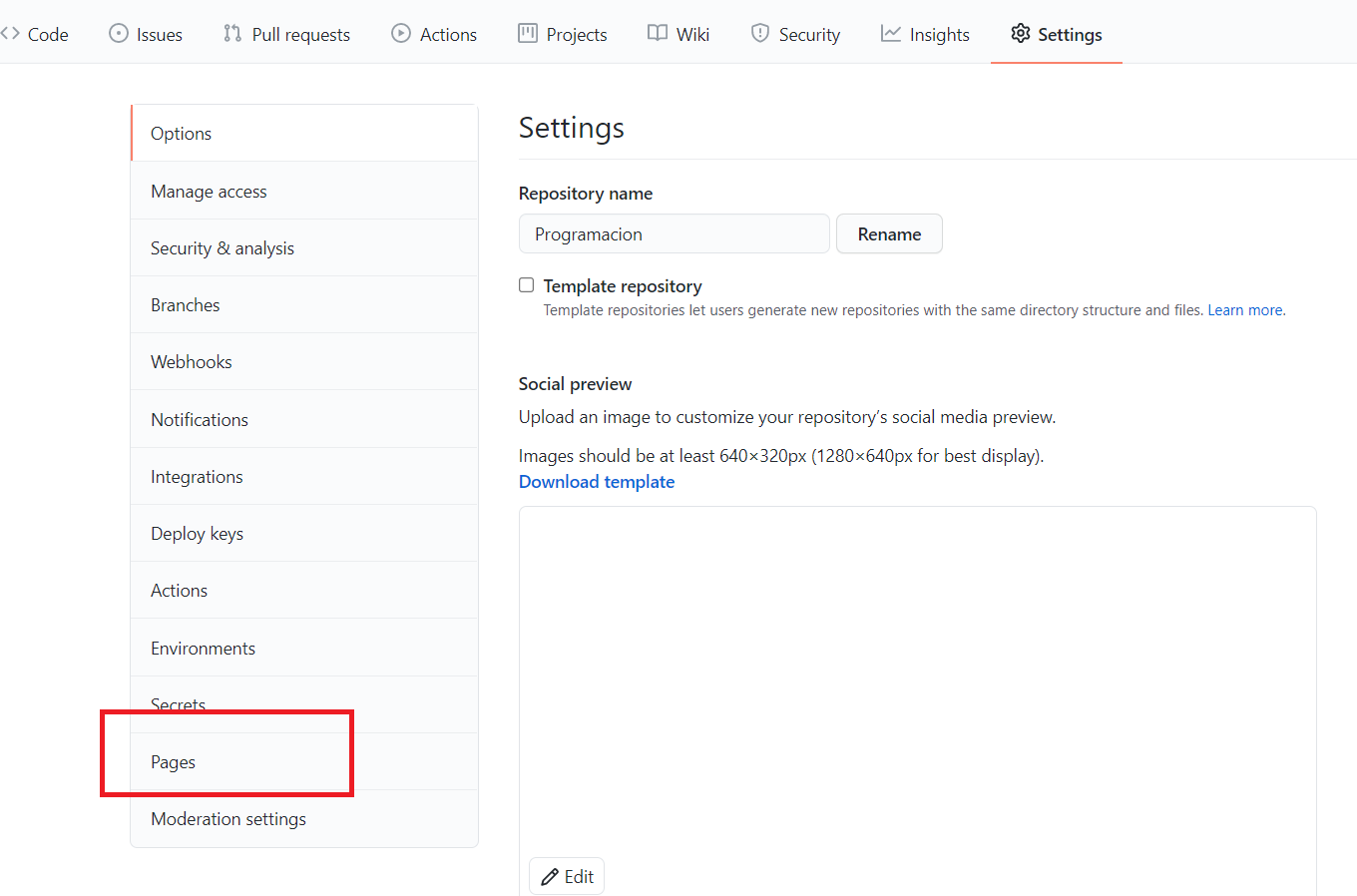The width and height of the screenshot is (1357, 896).
Task: Open the Wiki tab
Action: tap(678, 34)
